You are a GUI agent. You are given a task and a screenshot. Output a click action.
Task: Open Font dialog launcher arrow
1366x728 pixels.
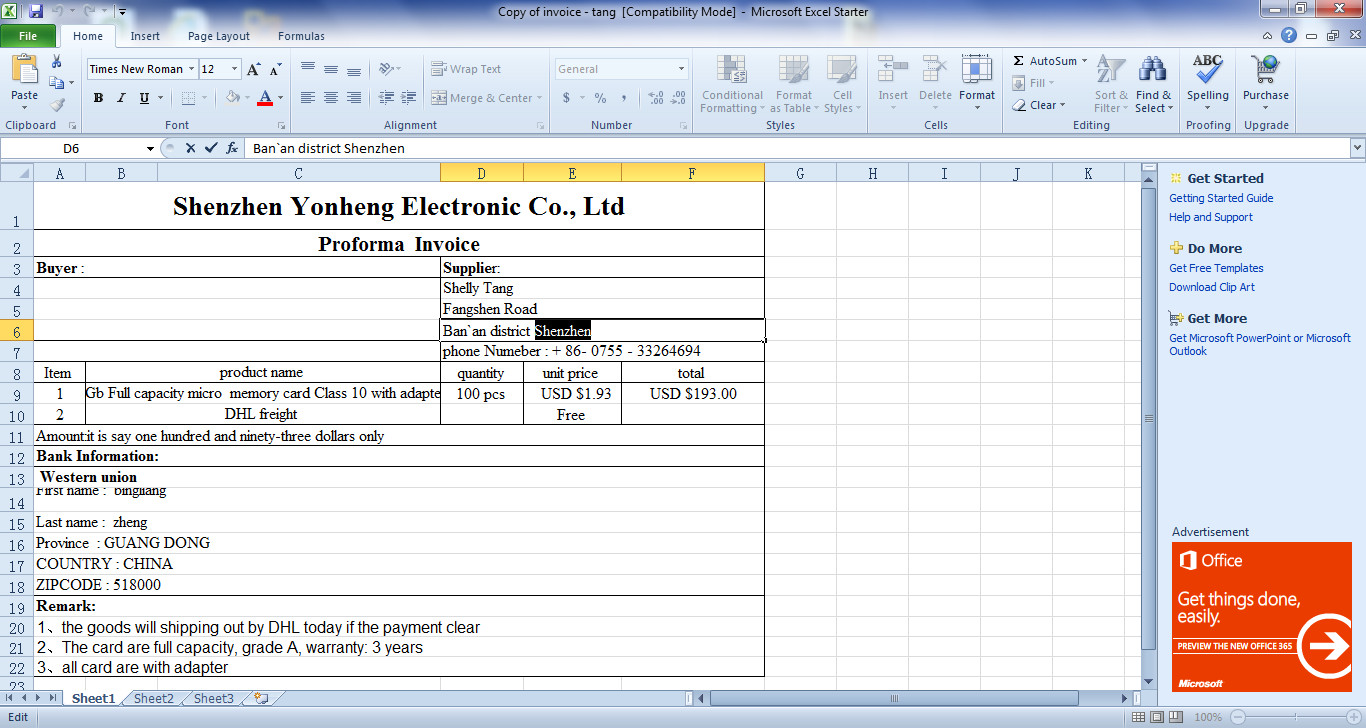click(x=281, y=126)
